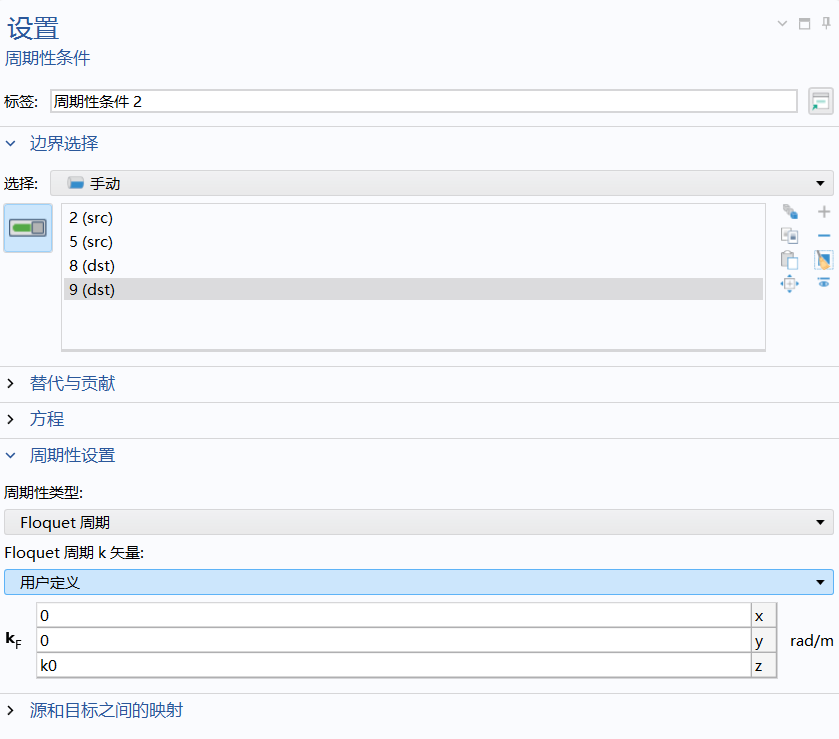Expand the 方程 section
This screenshot has height=739, width=839.
click(11, 419)
